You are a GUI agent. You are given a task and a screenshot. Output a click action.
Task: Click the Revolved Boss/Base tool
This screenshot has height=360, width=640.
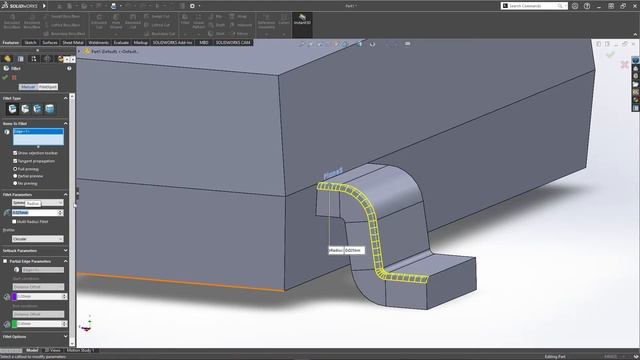coord(32,21)
